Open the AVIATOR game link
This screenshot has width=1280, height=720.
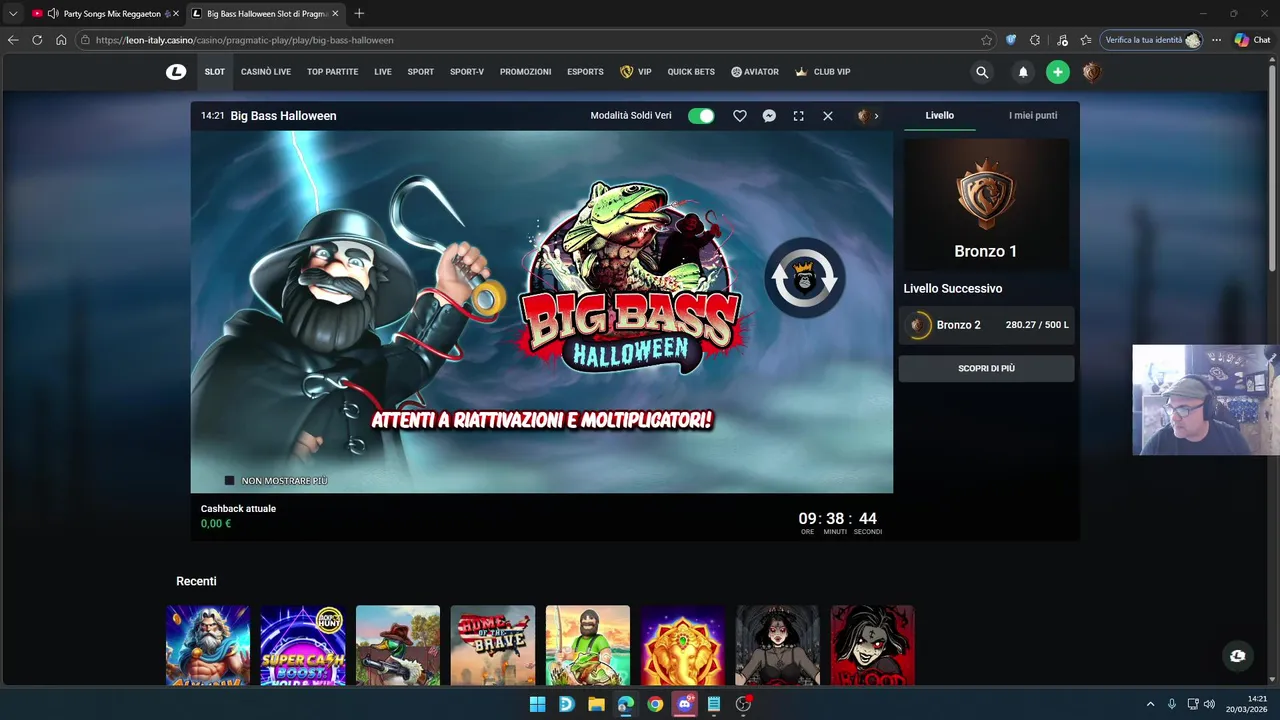coord(755,72)
